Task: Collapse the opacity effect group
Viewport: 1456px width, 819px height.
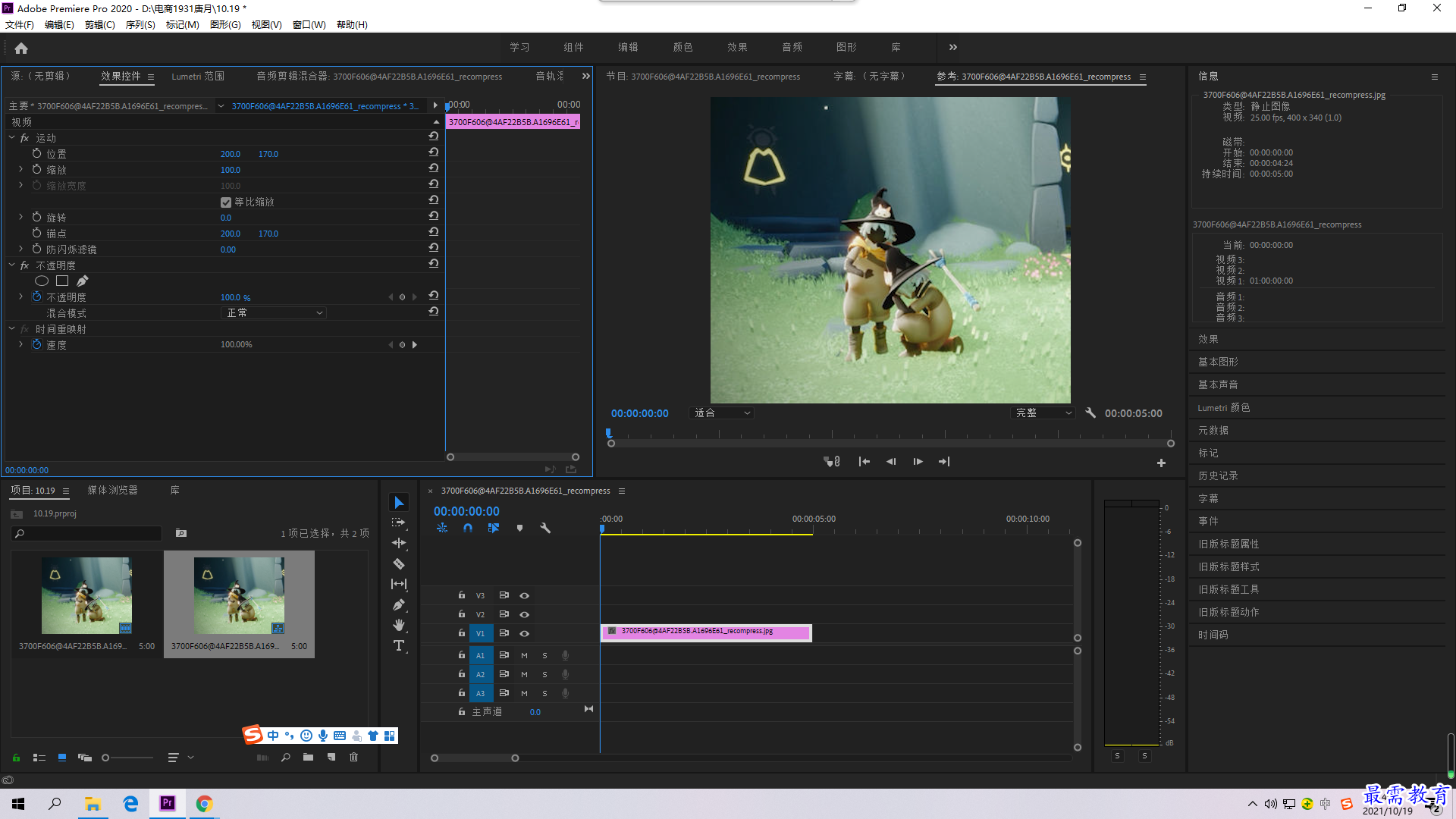Action: tap(11, 265)
